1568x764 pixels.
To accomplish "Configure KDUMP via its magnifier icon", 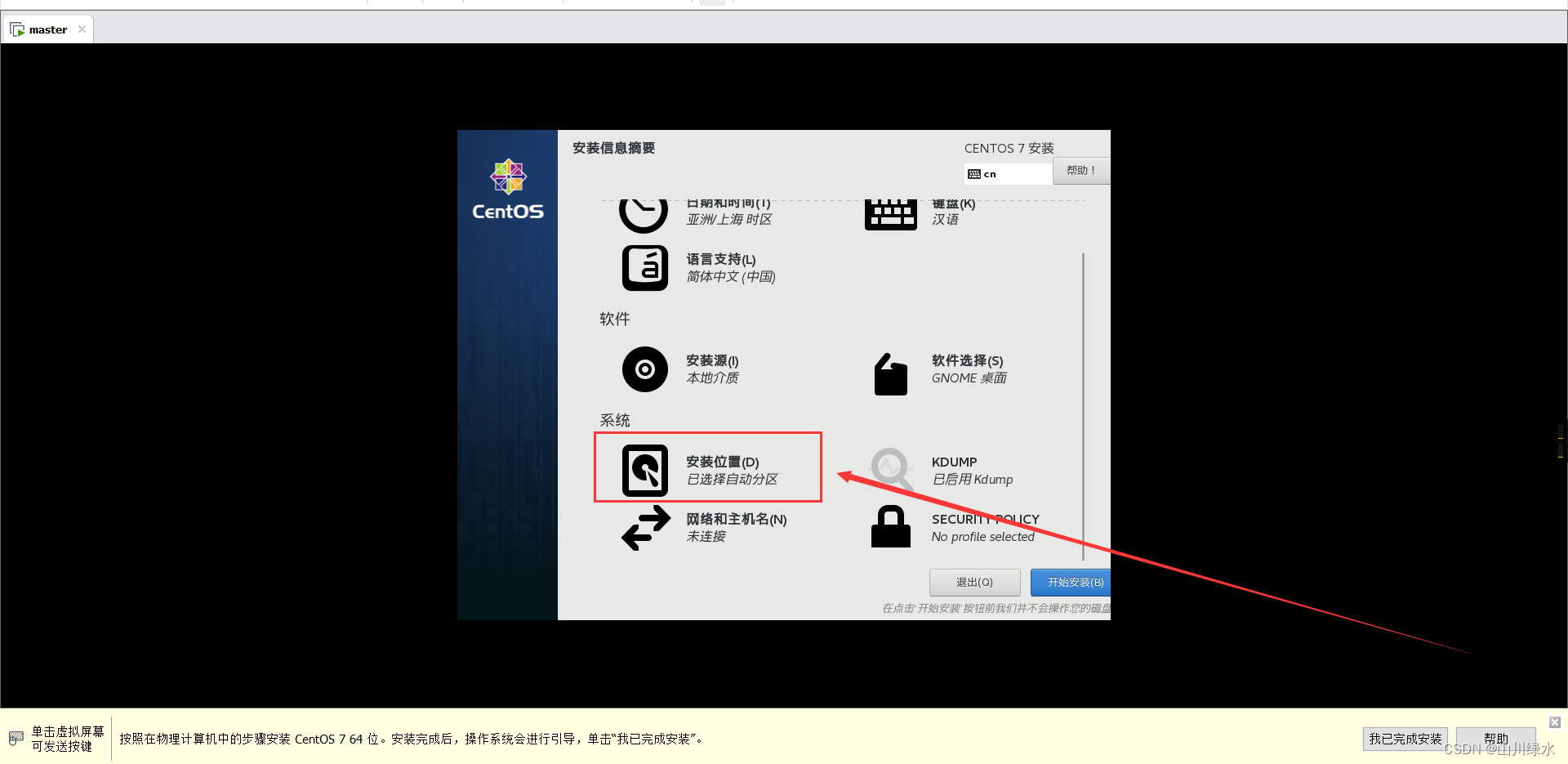I will [890, 469].
